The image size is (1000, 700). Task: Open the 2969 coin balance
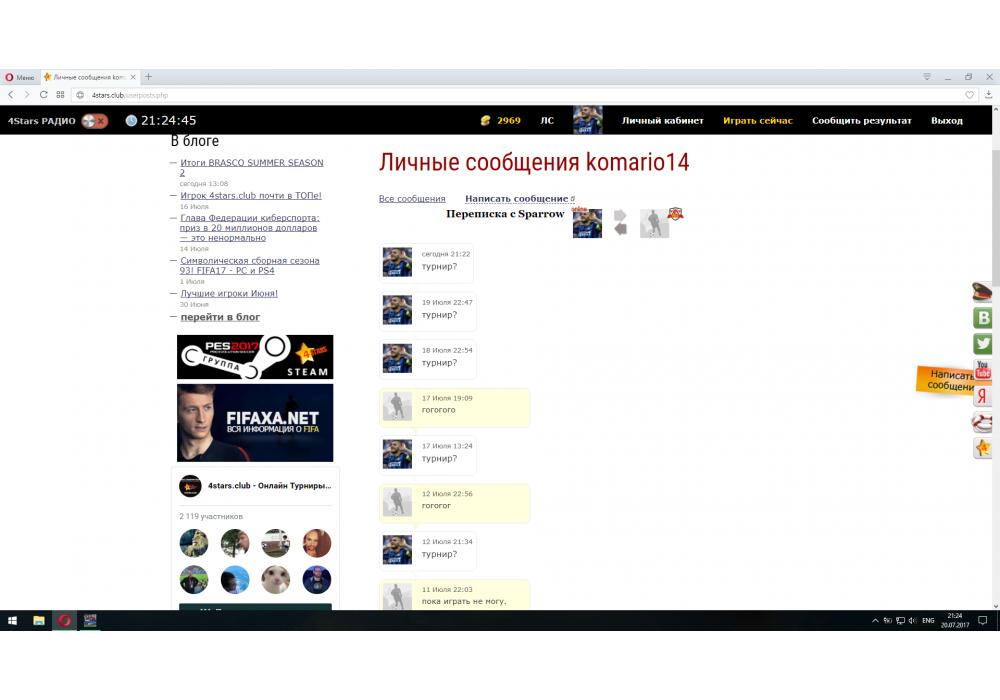point(509,120)
